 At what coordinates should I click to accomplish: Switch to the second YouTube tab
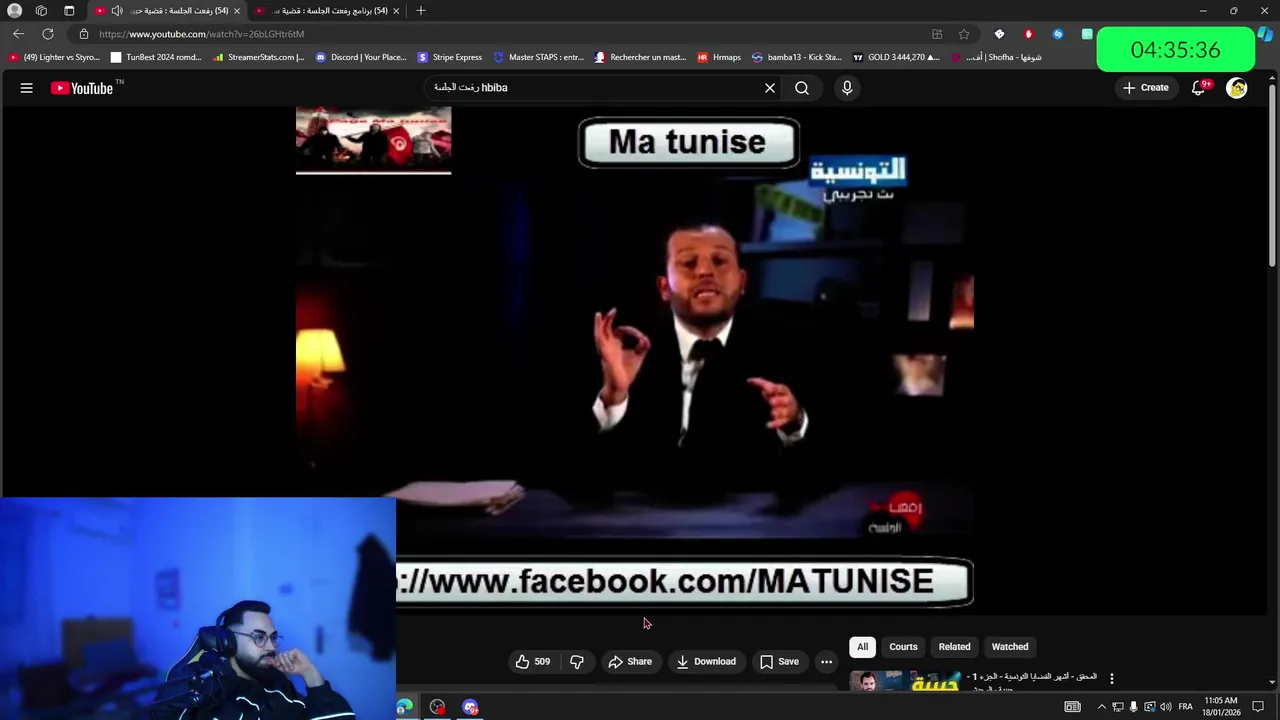click(x=325, y=11)
